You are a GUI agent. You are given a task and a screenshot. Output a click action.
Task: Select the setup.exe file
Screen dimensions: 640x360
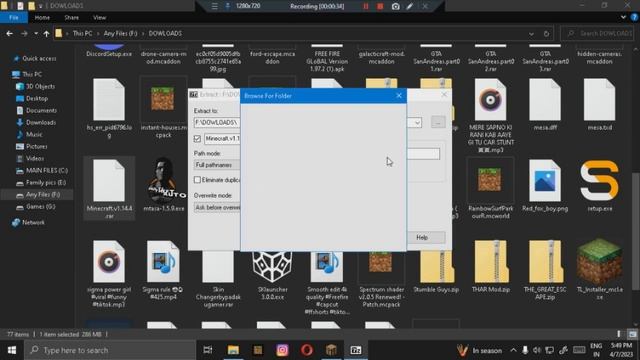600,185
